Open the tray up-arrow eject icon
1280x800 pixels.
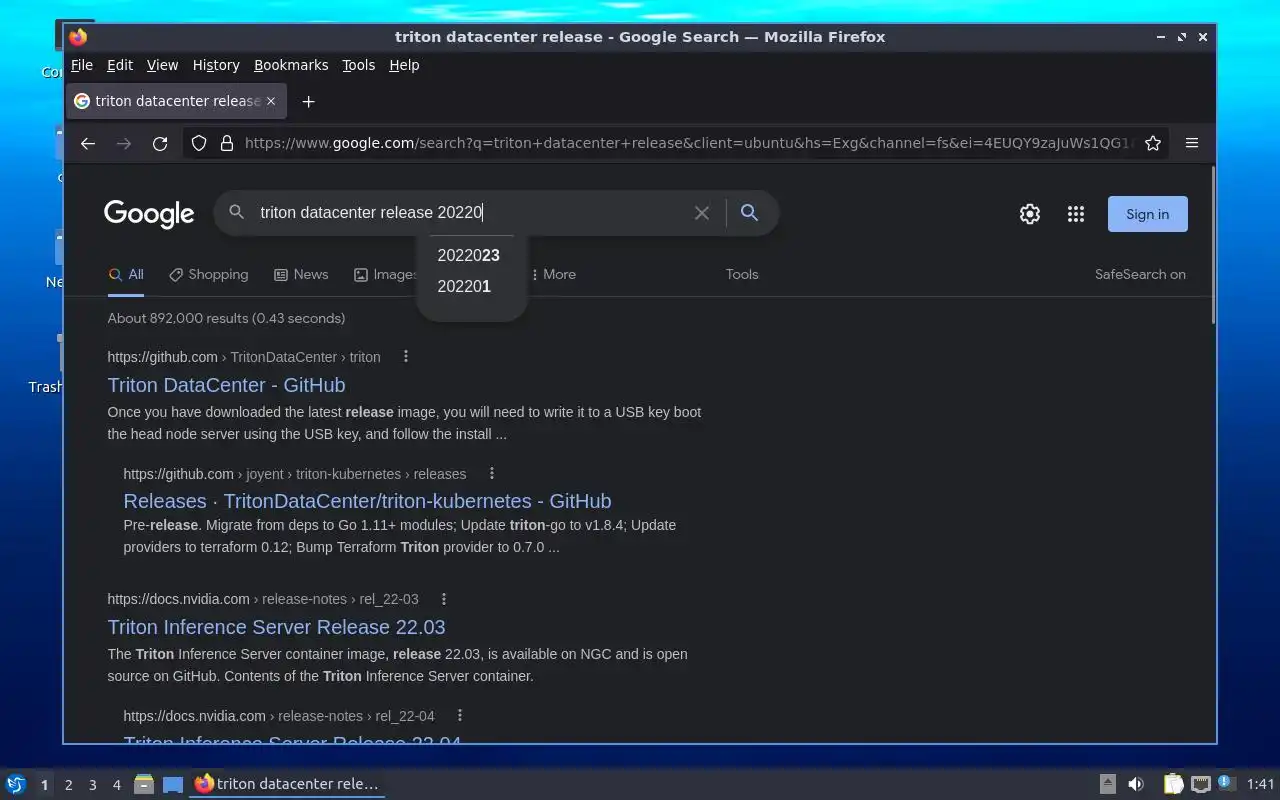(x=1107, y=784)
